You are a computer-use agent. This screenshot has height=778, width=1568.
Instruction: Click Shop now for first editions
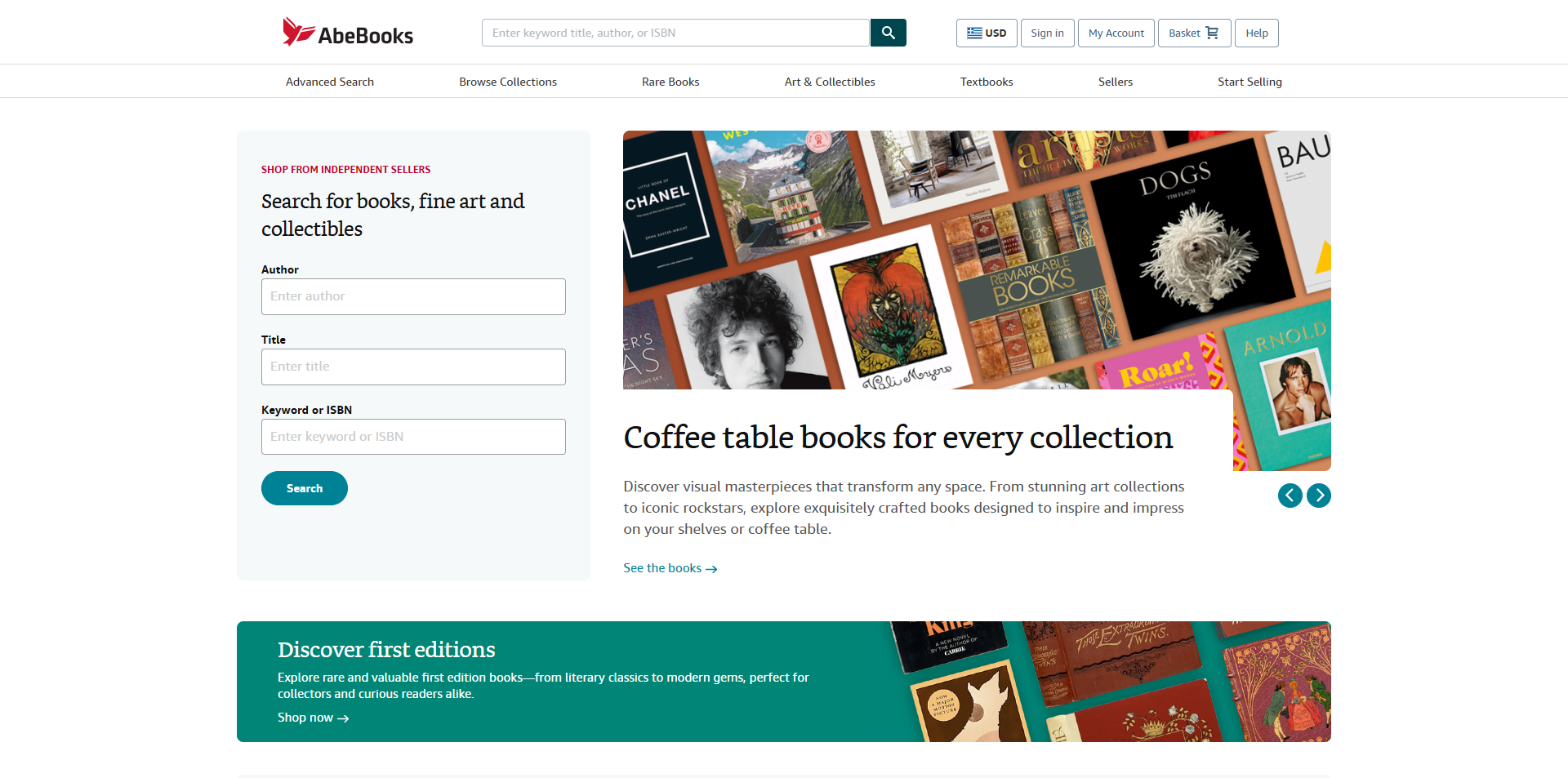tap(305, 718)
